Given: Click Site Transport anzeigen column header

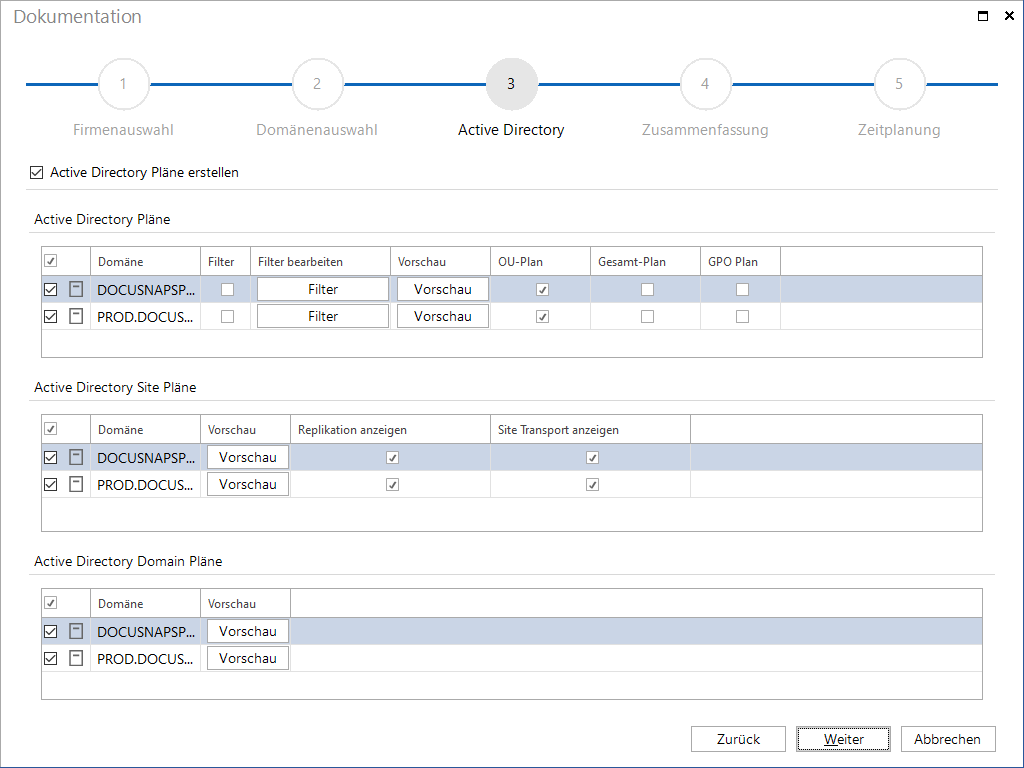Looking at the screenshot, I should [x=590, y=429].
